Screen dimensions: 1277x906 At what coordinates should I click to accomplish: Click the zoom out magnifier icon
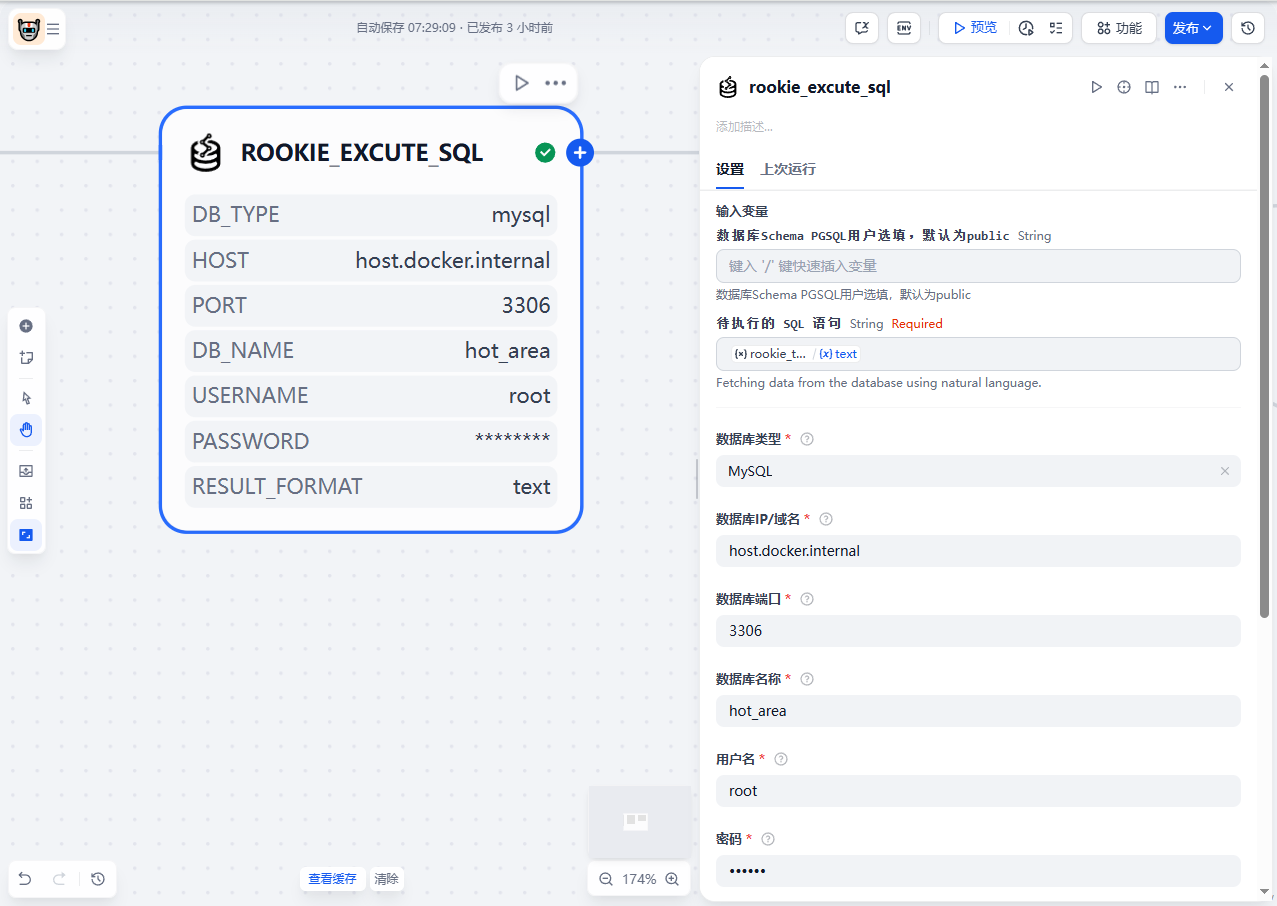(605, 879)
